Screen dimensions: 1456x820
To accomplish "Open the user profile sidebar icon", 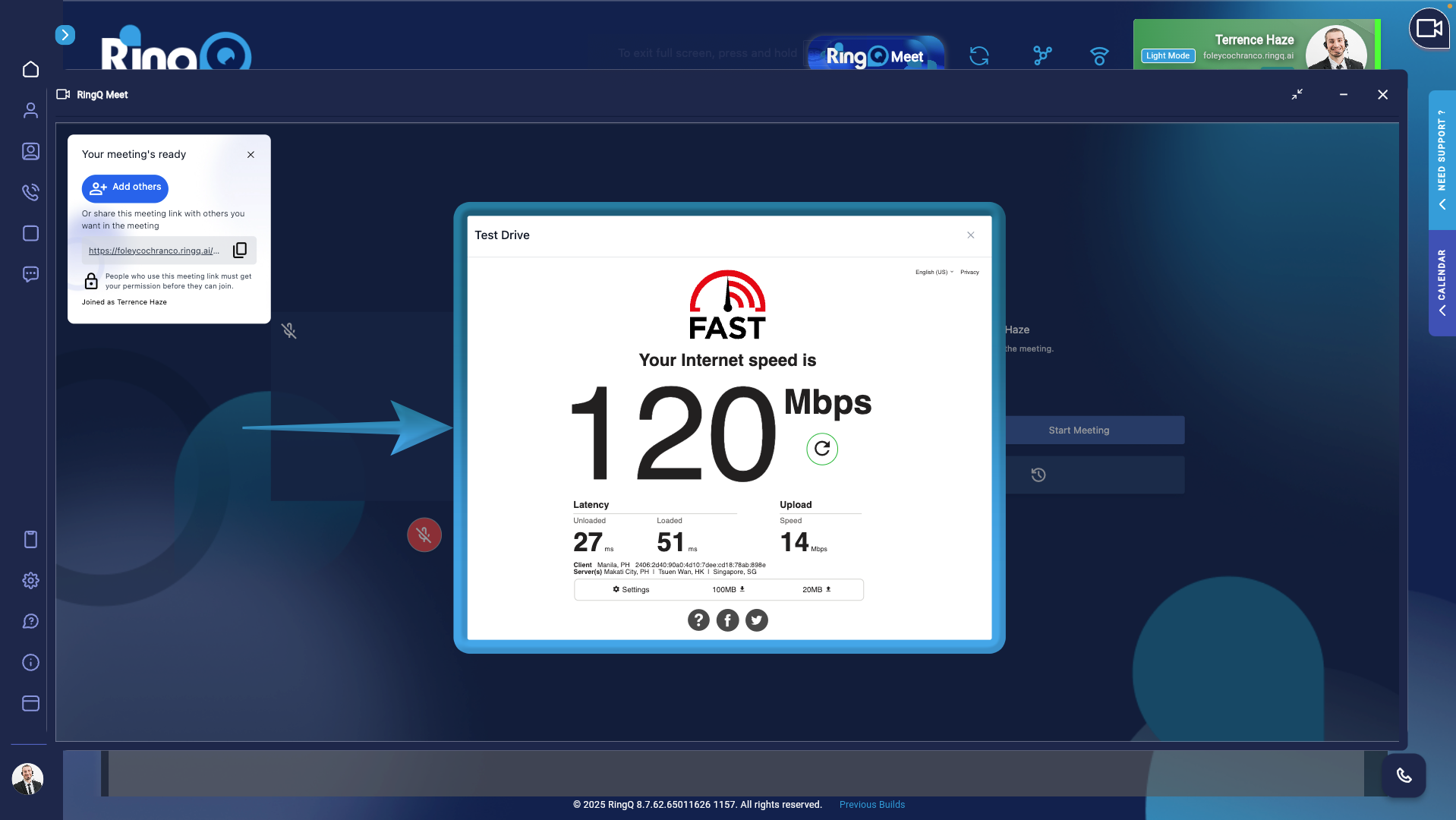I will tap(30, 111).
